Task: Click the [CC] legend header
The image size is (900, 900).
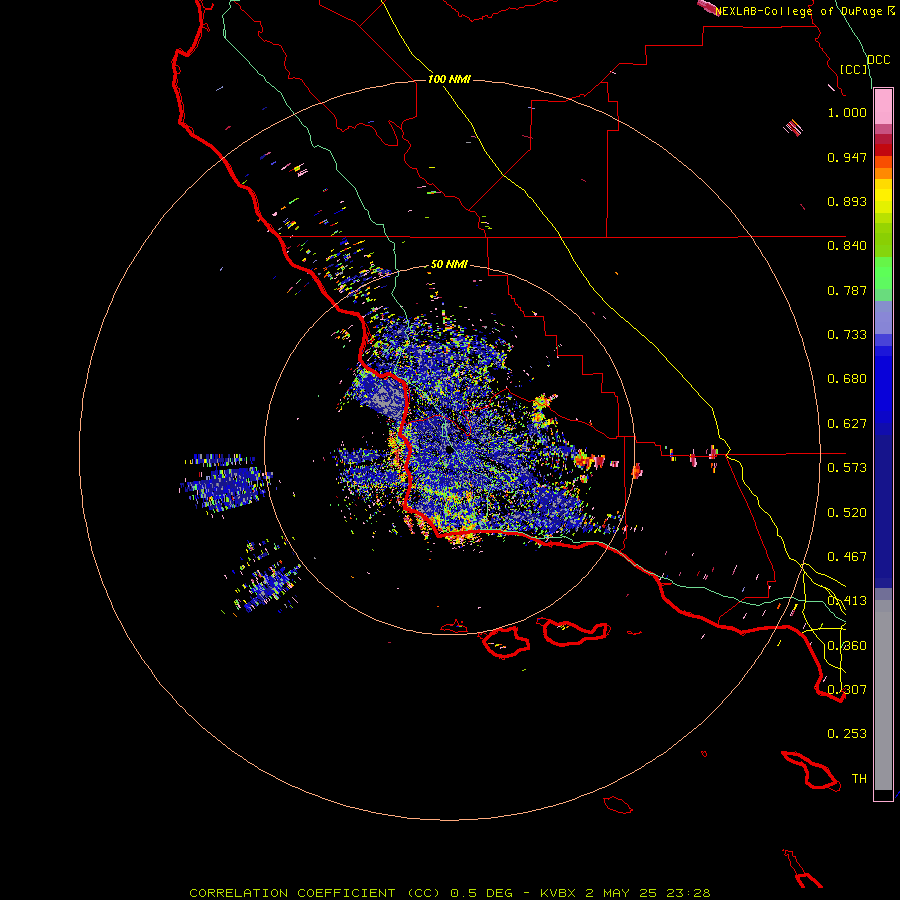Action: point(854,69)
